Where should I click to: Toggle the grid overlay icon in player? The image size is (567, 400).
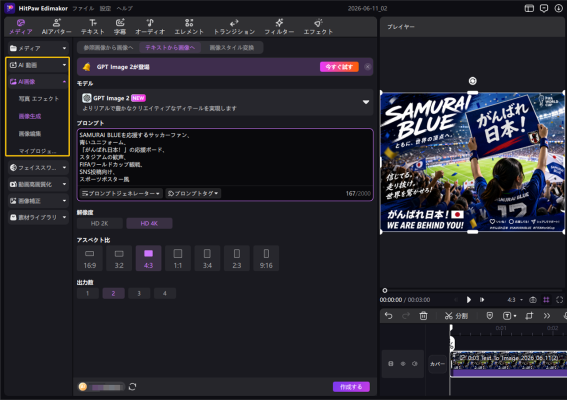546,300
